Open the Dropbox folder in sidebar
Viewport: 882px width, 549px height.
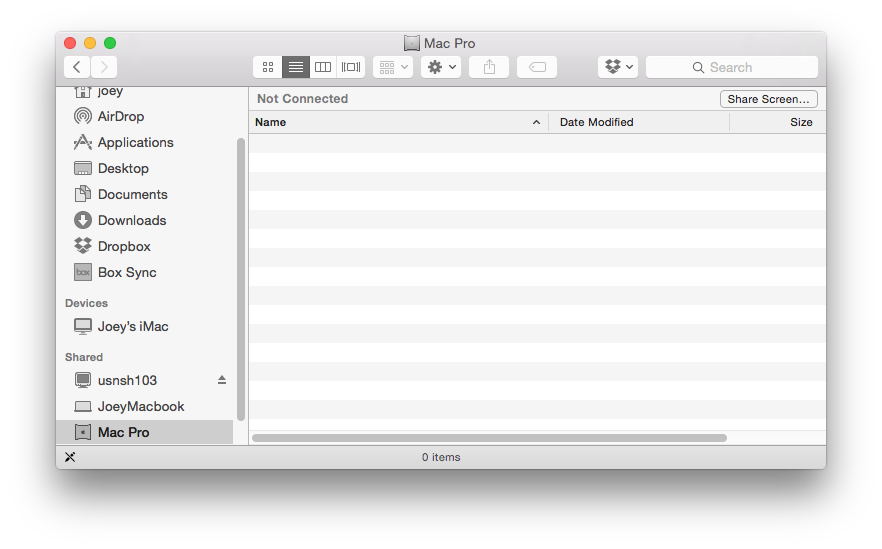[145, 246]
